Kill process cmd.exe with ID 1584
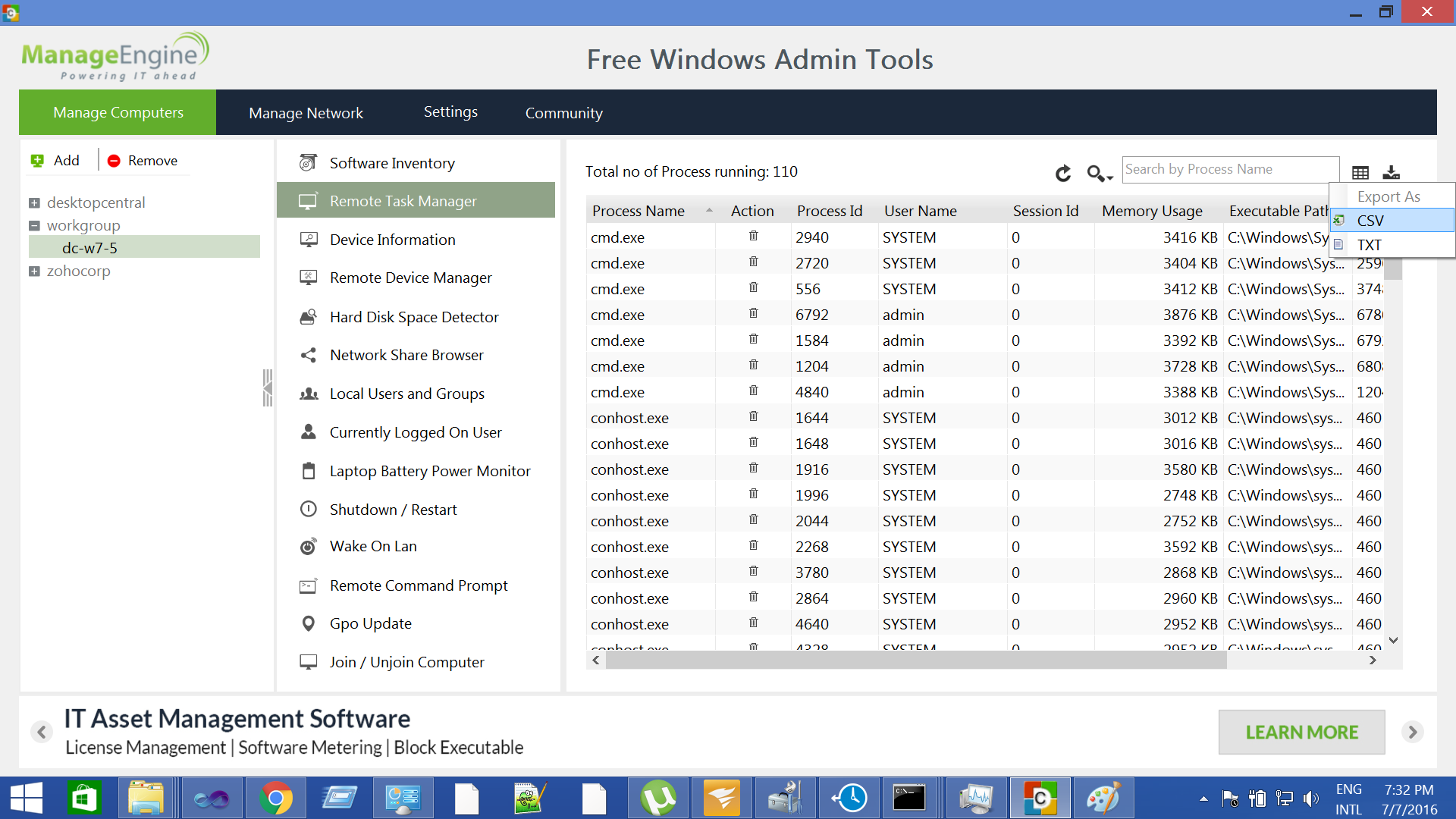This screenshot has width=1456, height=819. coord(753,340)
